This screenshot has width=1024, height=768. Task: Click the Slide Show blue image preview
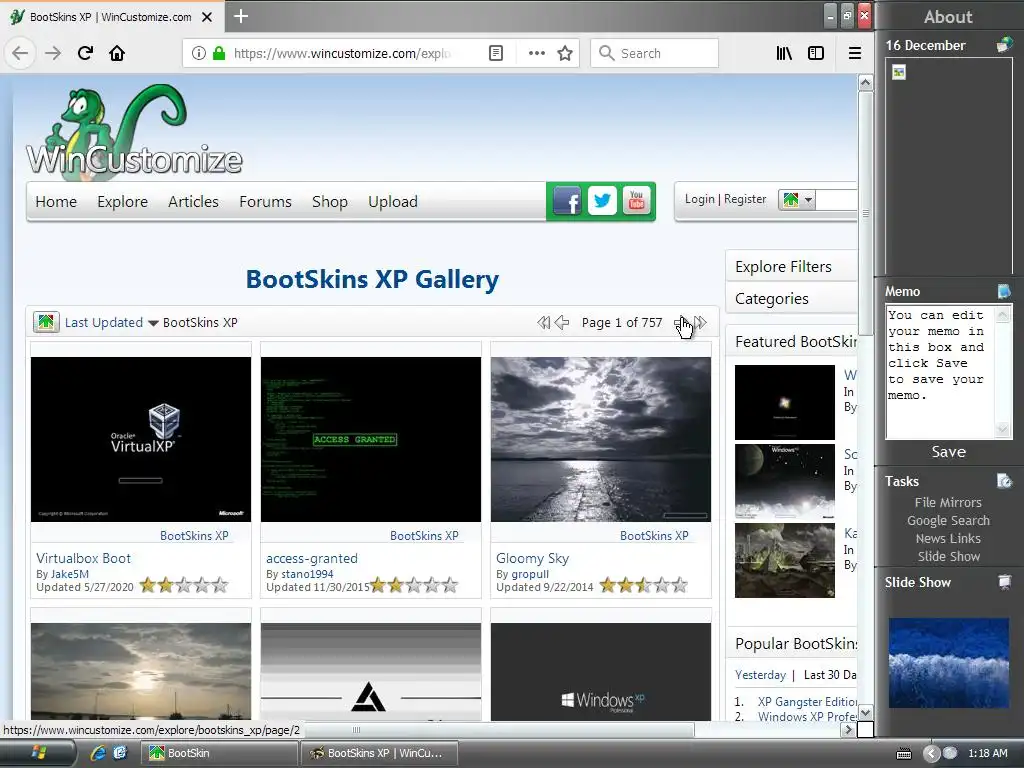(949, 664)
